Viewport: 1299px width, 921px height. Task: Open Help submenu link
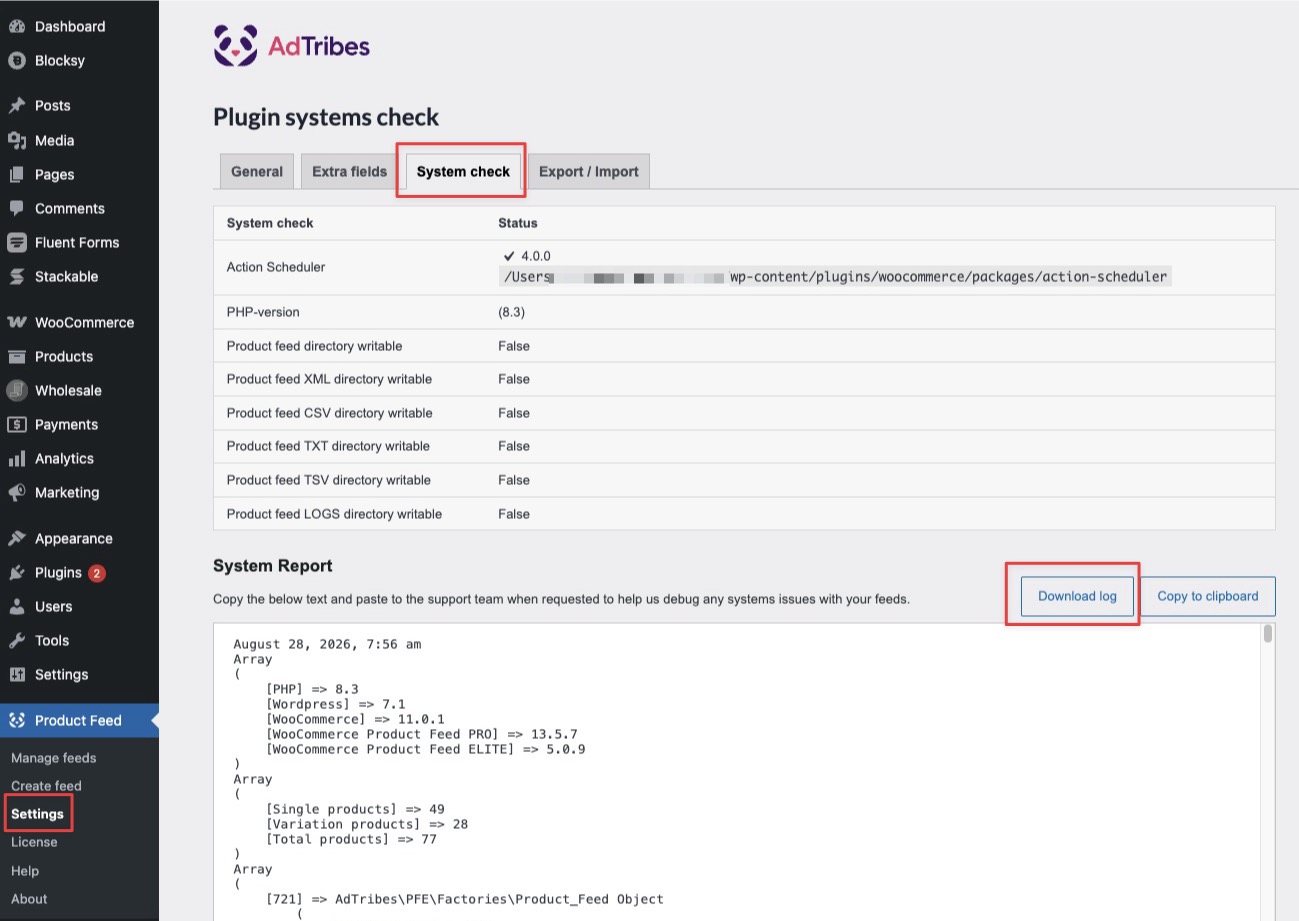[25, 871]
